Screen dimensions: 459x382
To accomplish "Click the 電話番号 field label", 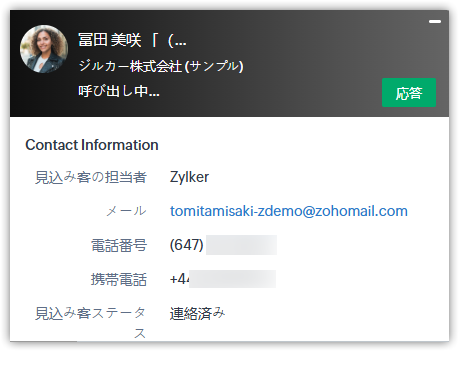I will coord(119,245).
